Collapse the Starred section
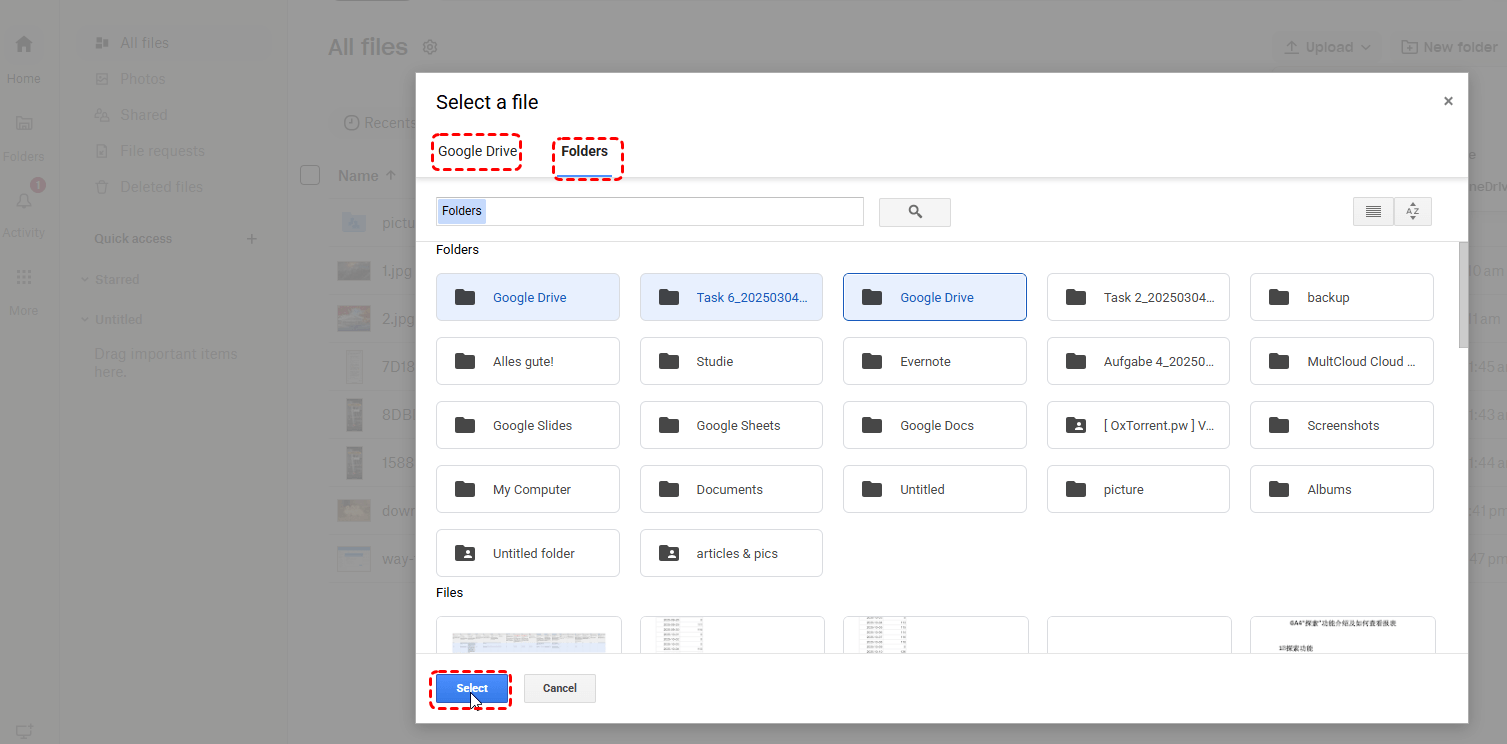1507x744 pixels. click(85, 280)
